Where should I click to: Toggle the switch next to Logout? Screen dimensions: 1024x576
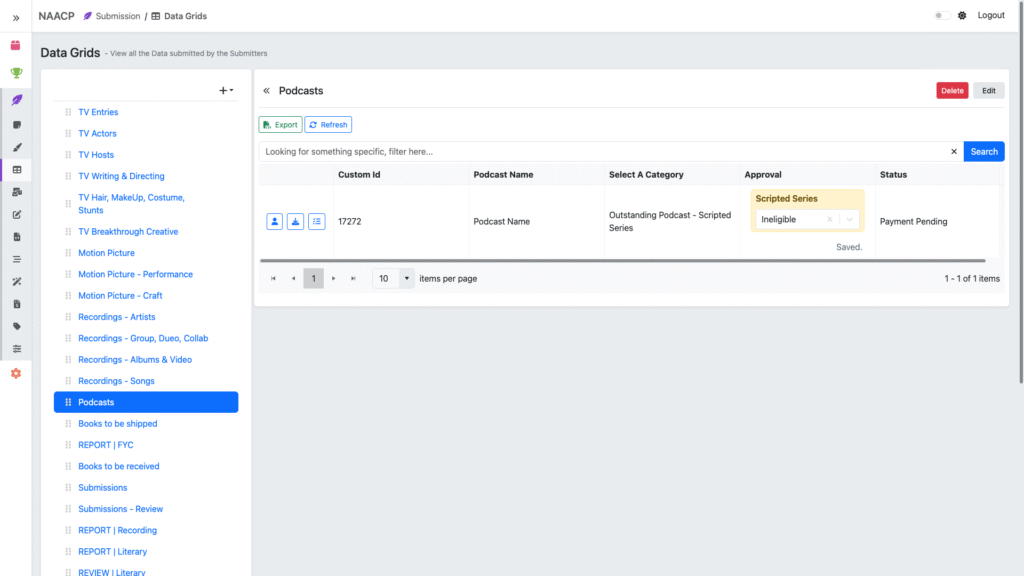tap(941, 16)
